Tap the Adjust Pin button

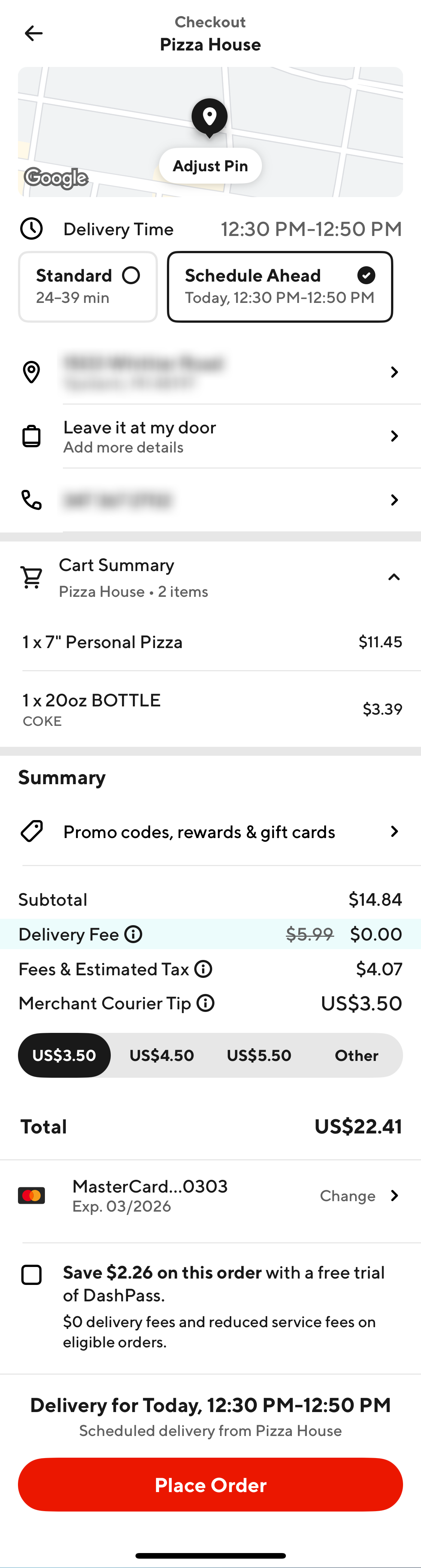pyautogui.click(x=210, y=166)
